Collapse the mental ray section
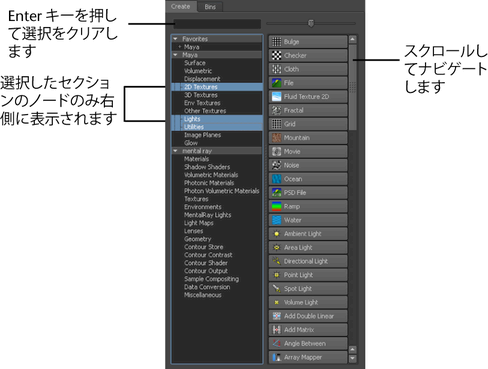The image size is (488, 369). pyautogui.click(x=175, y=151)
